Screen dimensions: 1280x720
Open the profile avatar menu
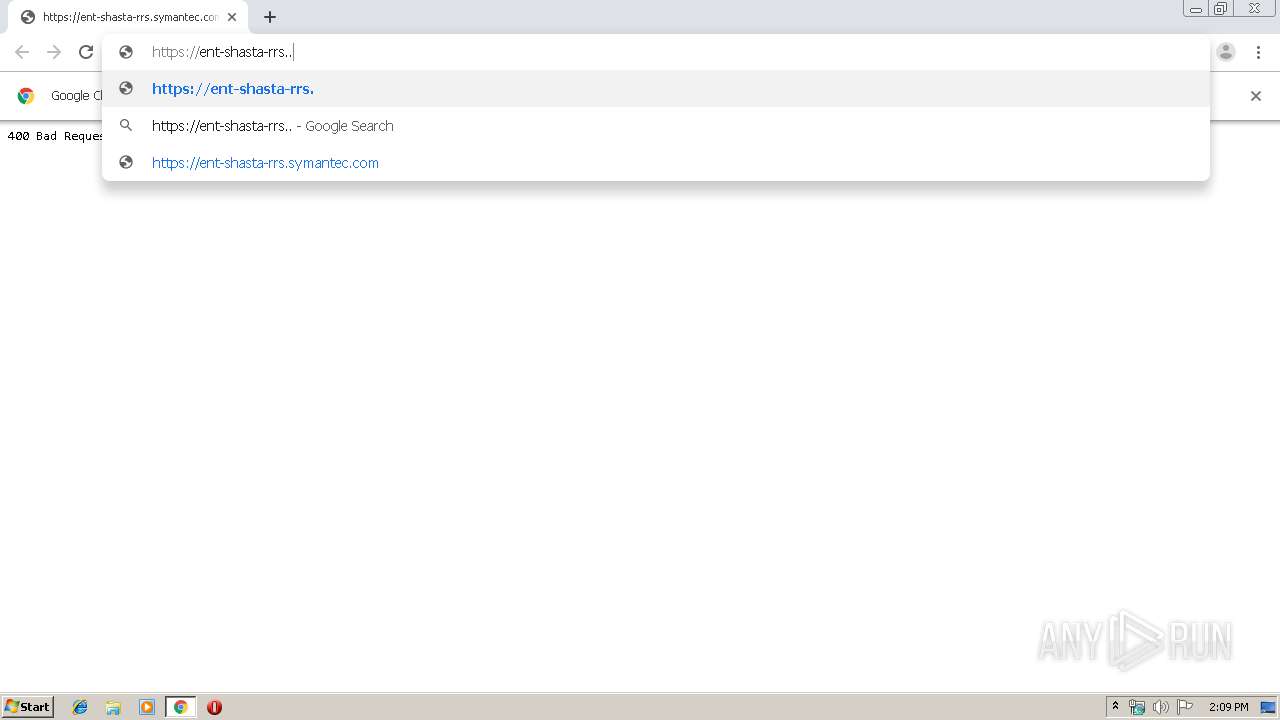tap(1226, 52)
